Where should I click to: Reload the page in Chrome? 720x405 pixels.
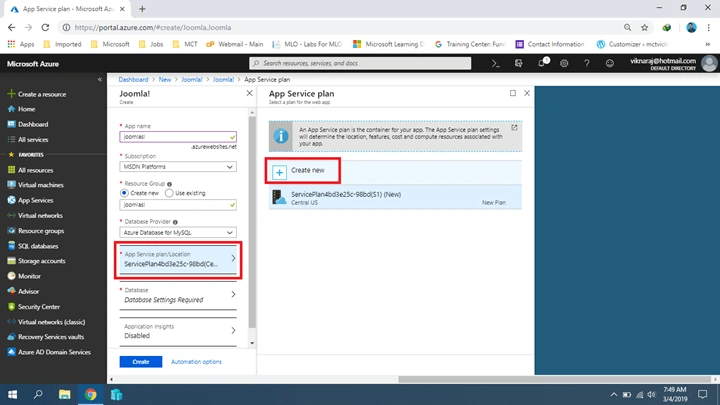[x=45, y=28]
